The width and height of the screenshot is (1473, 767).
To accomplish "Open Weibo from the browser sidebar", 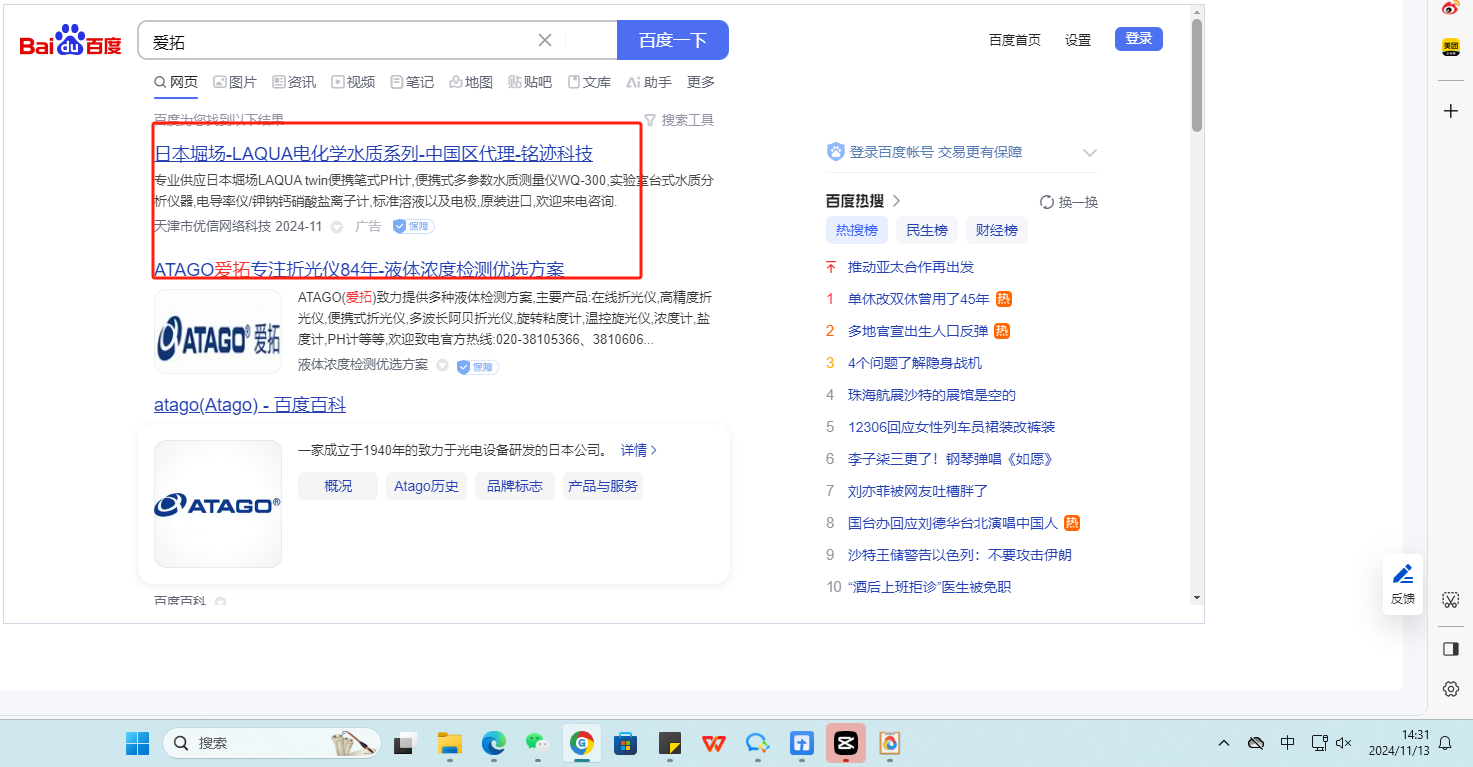I will [x=1450, y=8].
